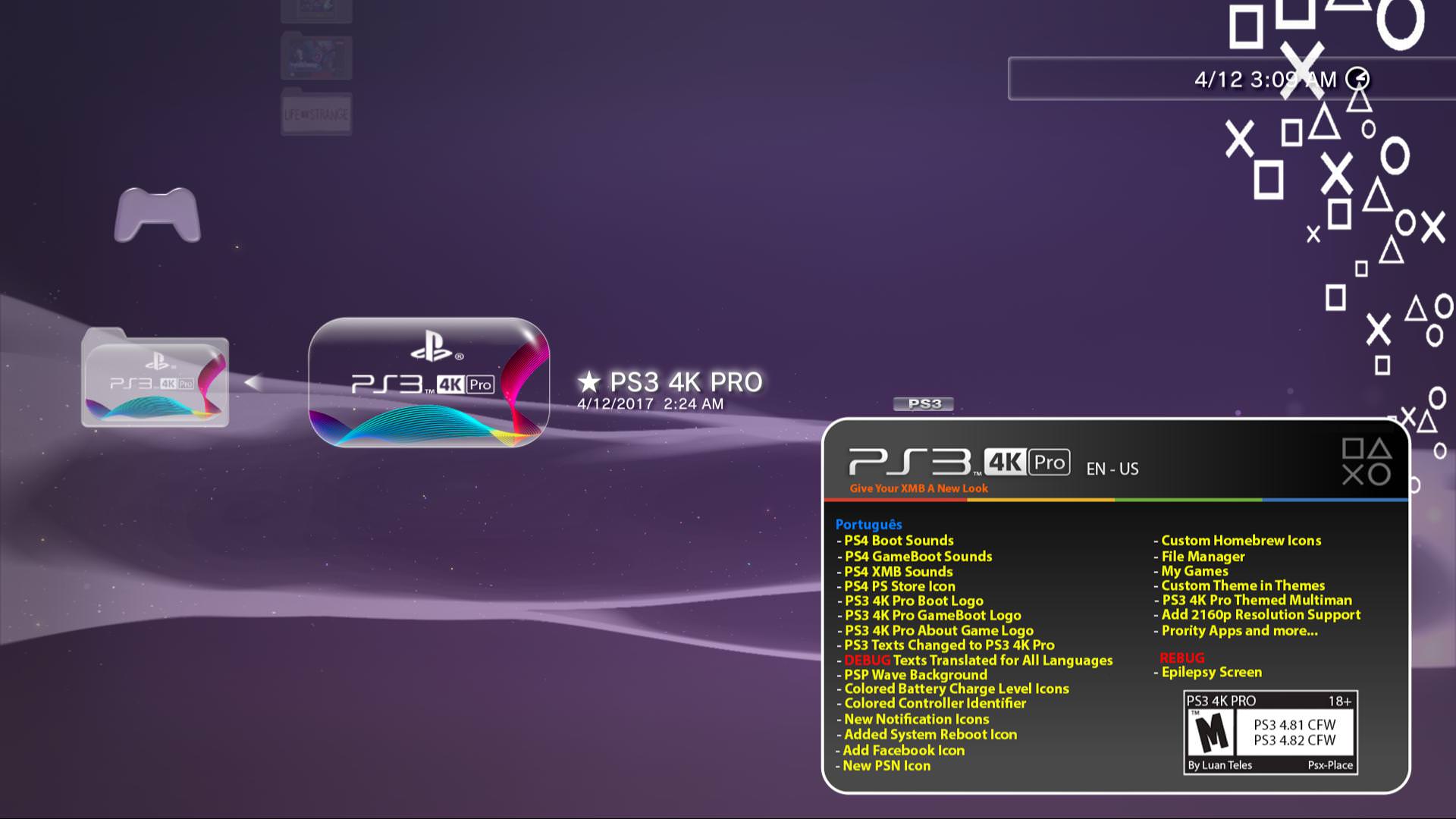
Task: Select the faded game thumbnail above Life is Strange
Action: (x=316, y=56)
